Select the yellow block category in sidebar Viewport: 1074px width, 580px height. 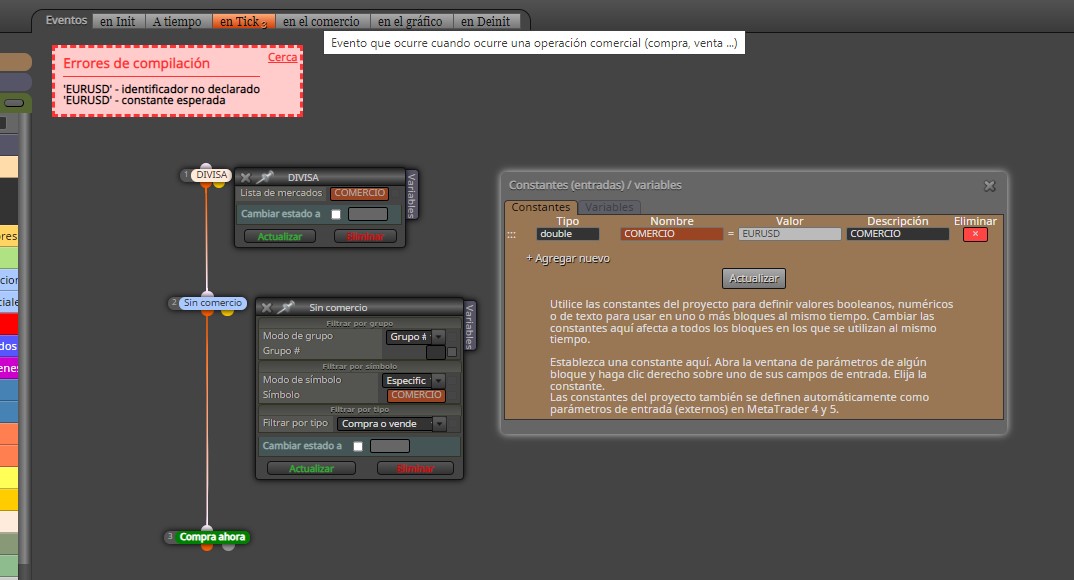click(x=9, y=477)
